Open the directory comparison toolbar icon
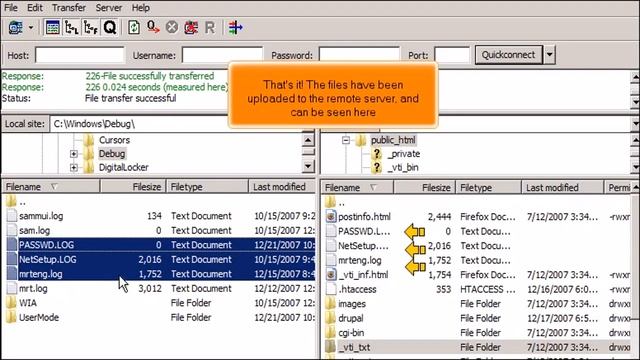 (x=236, y=28)
